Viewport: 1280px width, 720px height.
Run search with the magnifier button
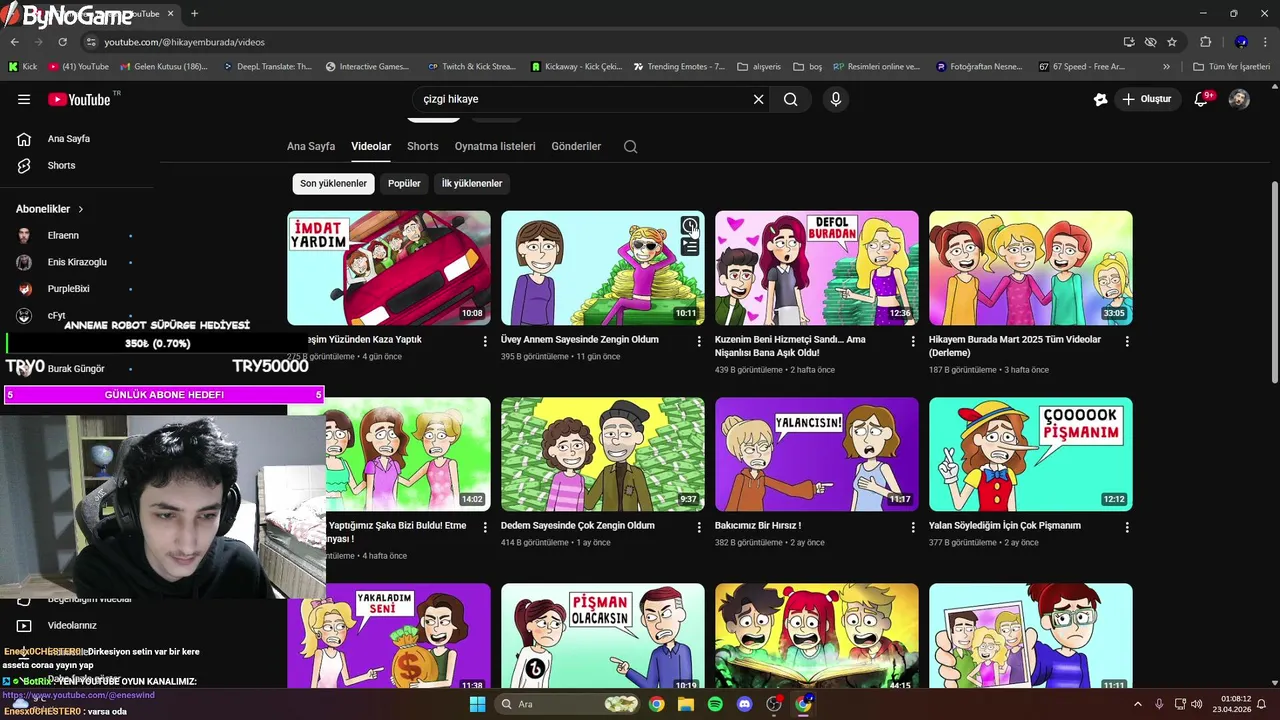pyautogui.click(x=790, y=99)
